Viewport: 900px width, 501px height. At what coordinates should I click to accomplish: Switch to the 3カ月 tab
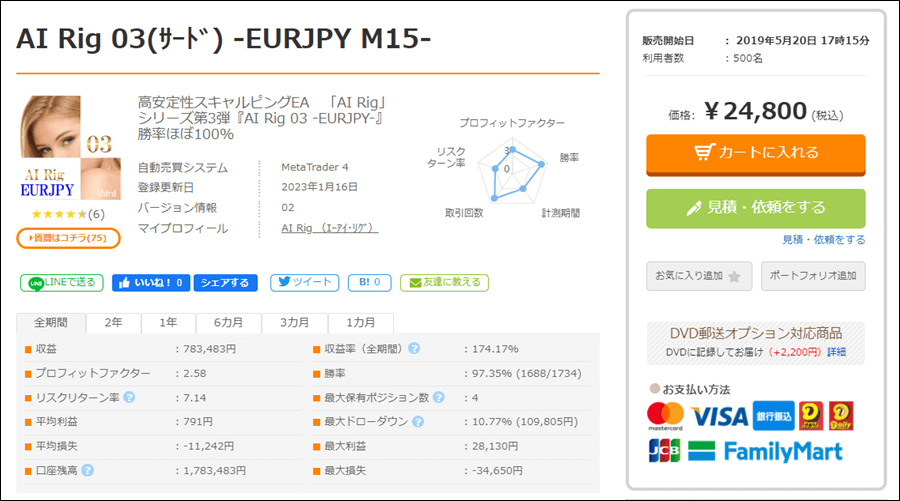[x=294, y=323]
